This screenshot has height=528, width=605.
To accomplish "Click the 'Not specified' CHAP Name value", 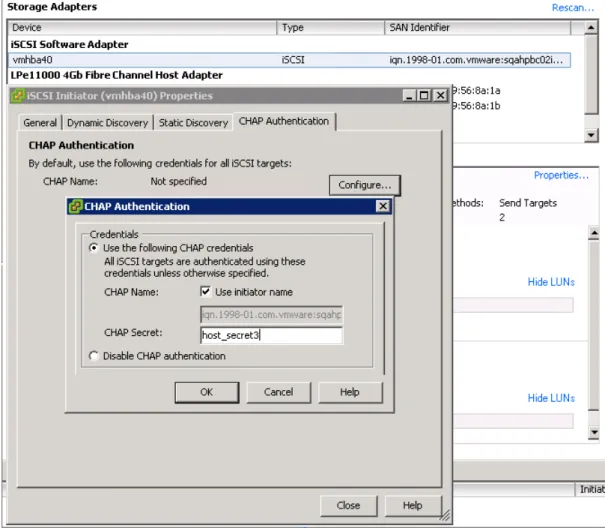I will point(179,181).
